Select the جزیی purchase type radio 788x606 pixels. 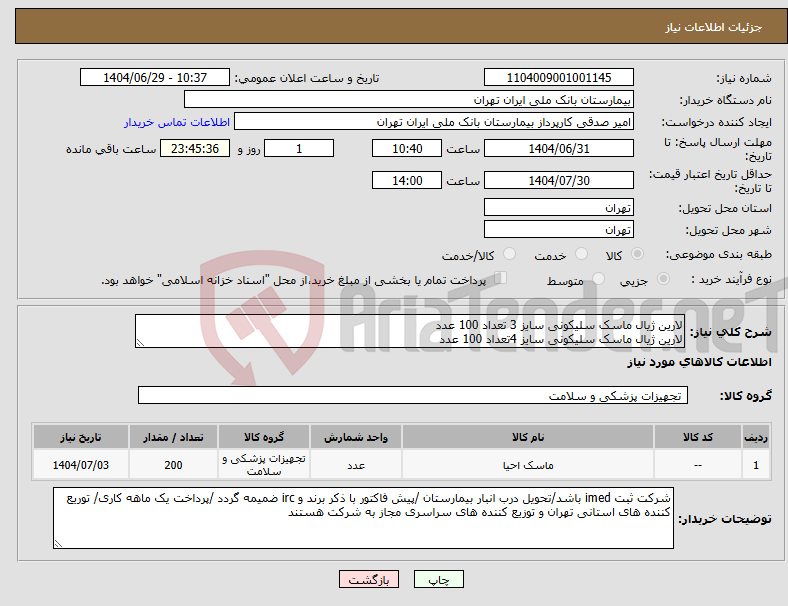pyautogui.click(x=663, y=279)
